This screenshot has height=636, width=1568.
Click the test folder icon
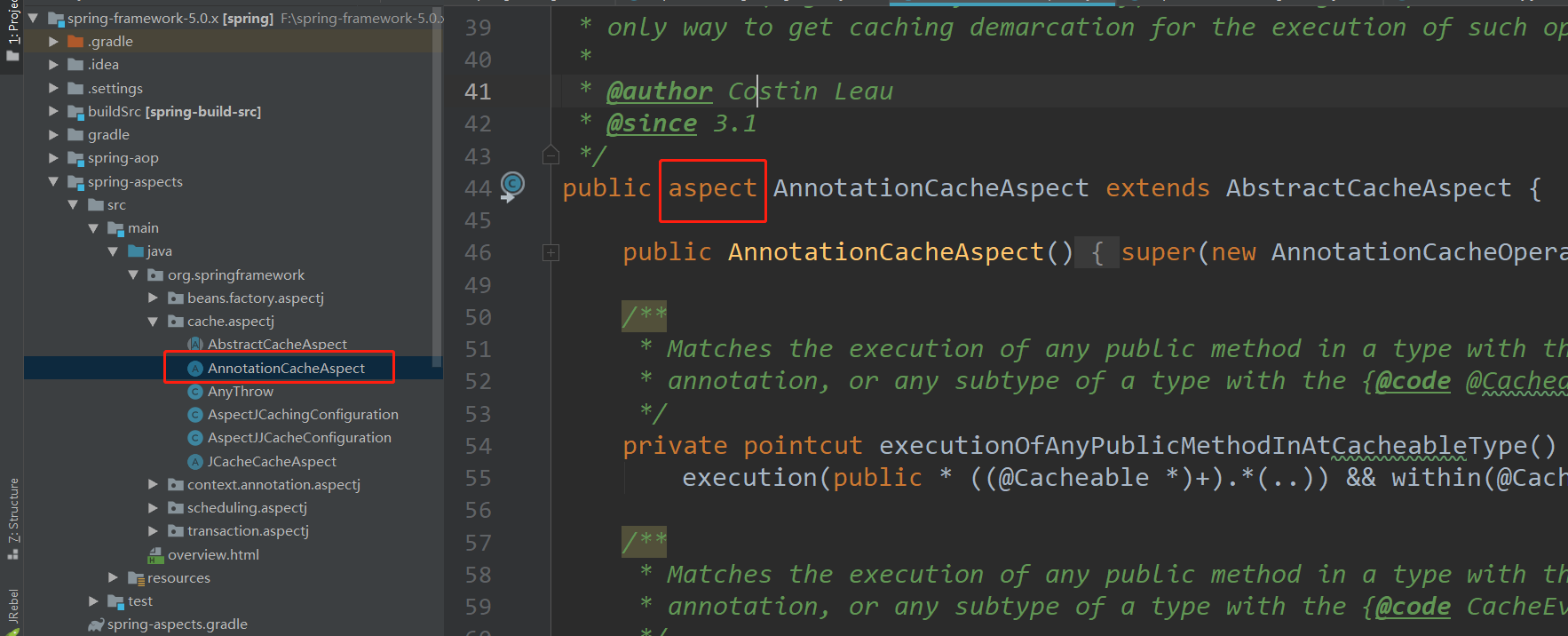click(x=115, y=602)
